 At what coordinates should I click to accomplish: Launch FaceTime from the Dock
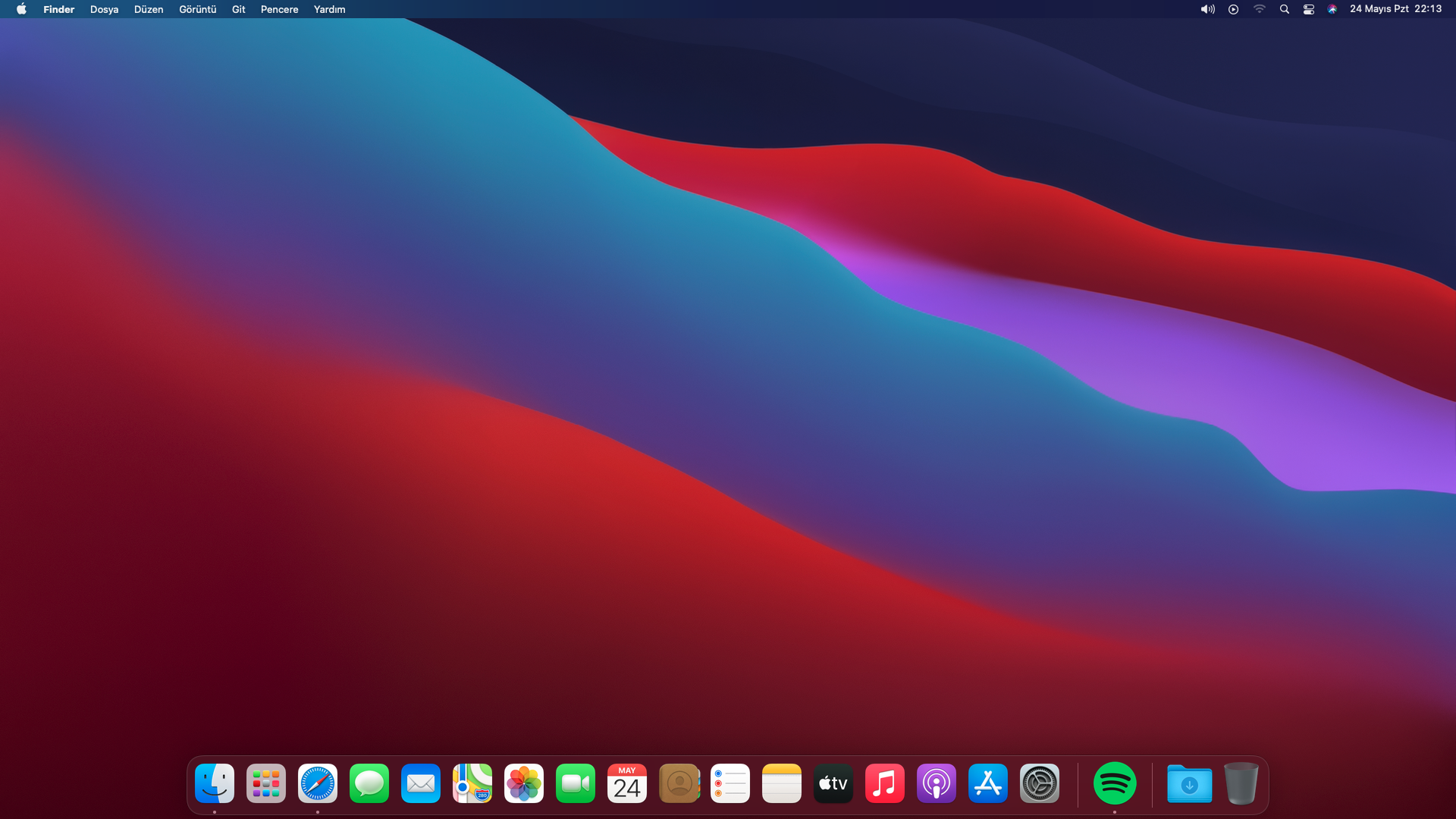tap(576, 783)
